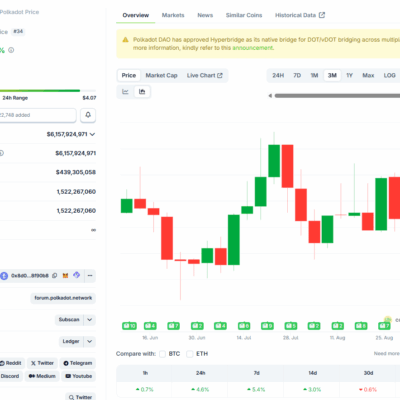This screenshot has width=400, height=400.
Task: Open the news marker above 14. Jul
Action: point(244,326)
